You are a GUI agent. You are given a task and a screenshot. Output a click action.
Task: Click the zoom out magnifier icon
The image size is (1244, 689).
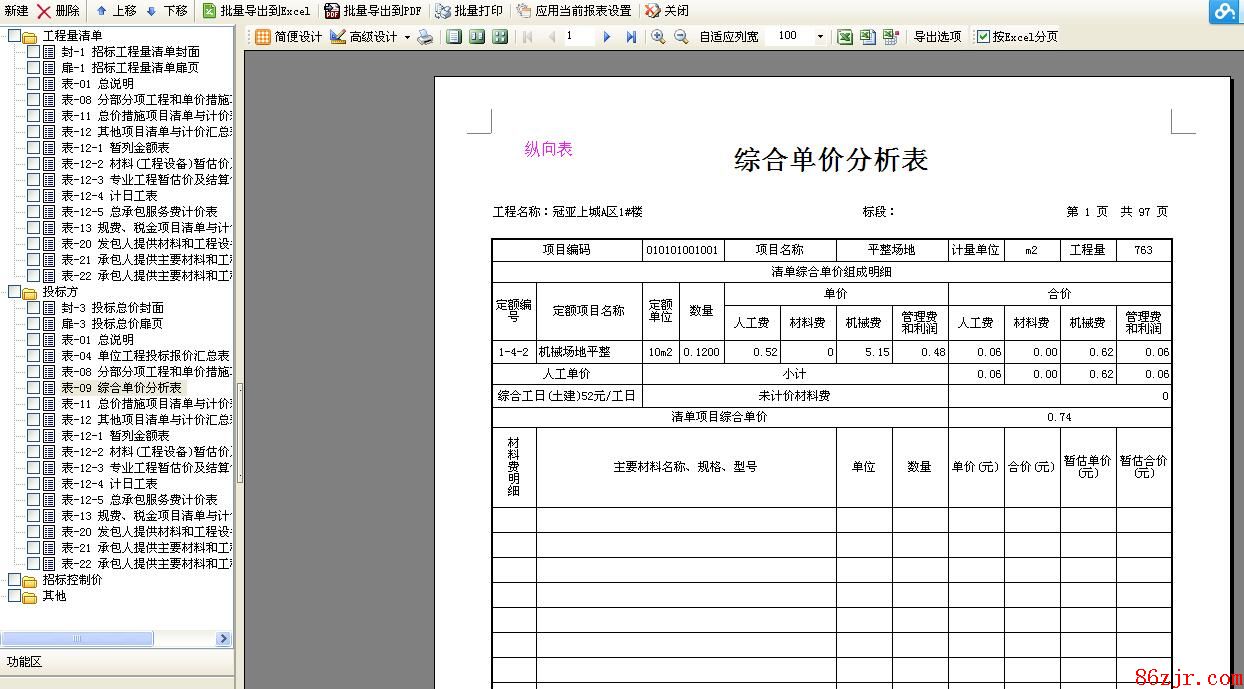pyautogui.click(x=681, y=37)
